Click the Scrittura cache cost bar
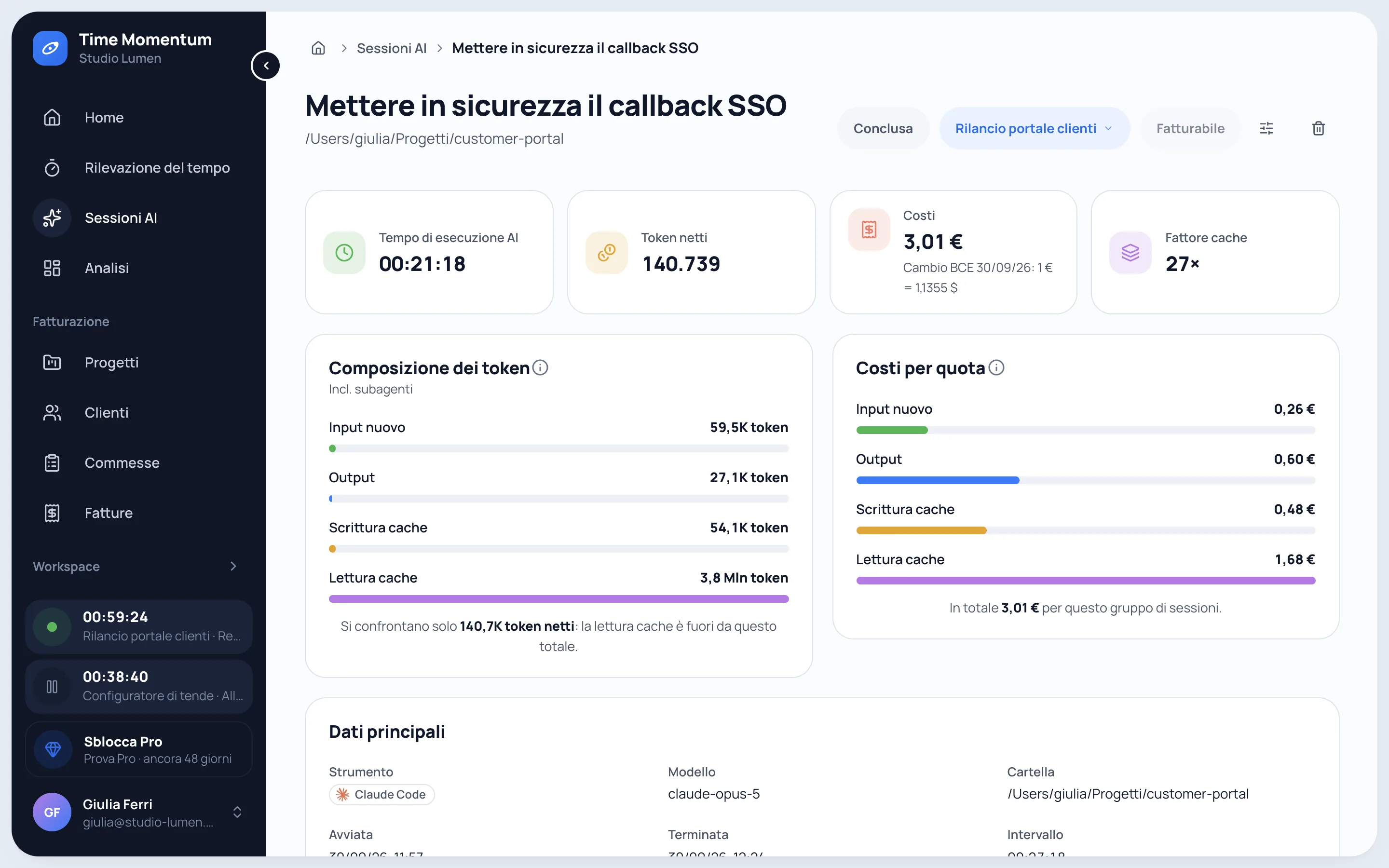Screen dimensions: 1389x868 coord(1085,530)
